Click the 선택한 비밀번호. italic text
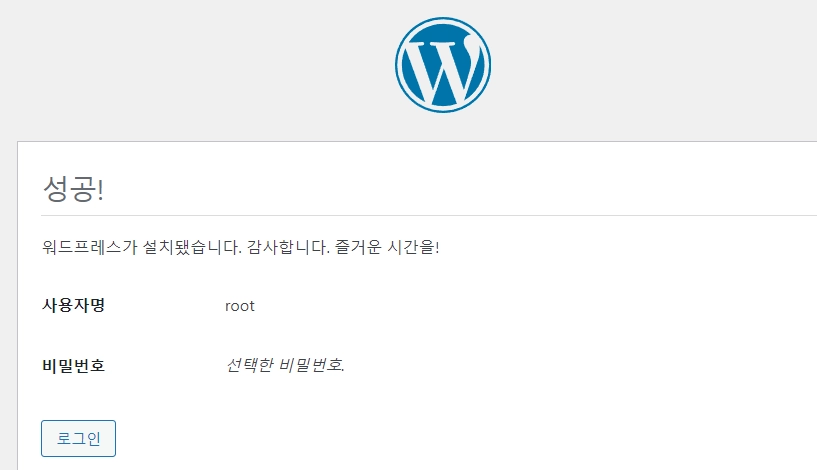 point(285,365)
